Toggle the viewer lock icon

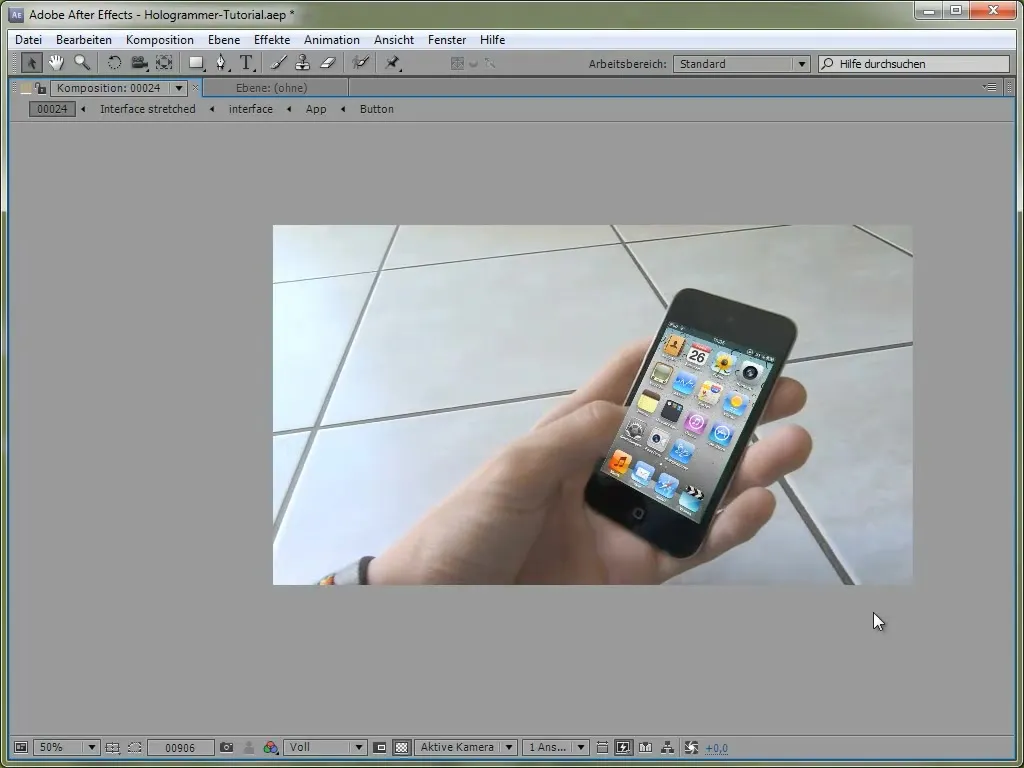(x=40, y=88)
